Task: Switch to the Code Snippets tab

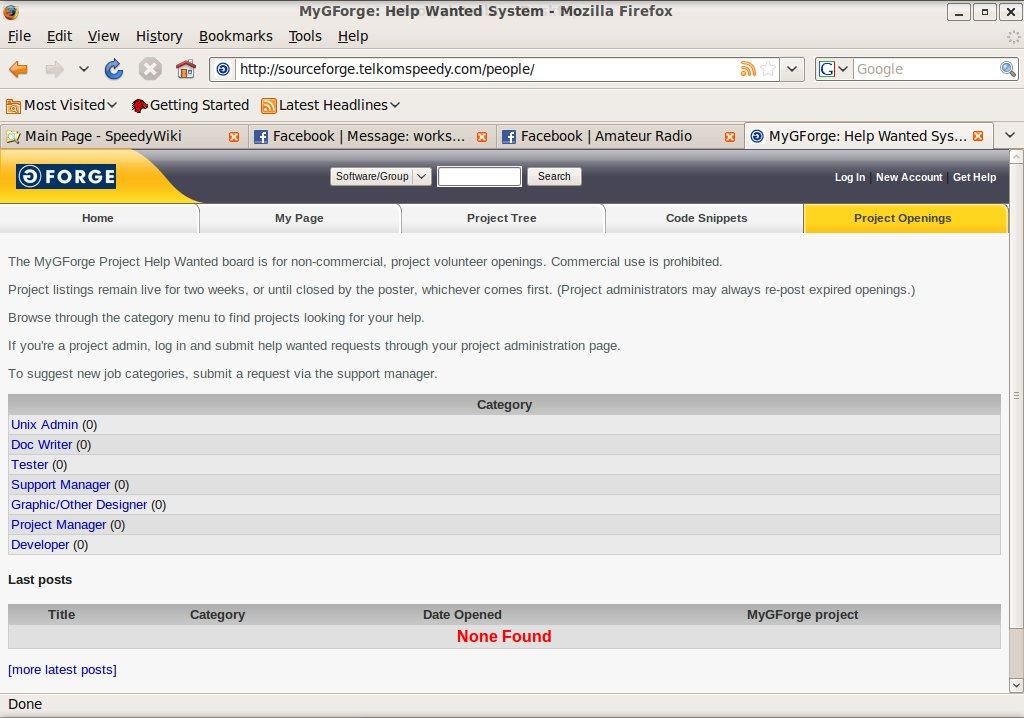Action: [706, 218]
